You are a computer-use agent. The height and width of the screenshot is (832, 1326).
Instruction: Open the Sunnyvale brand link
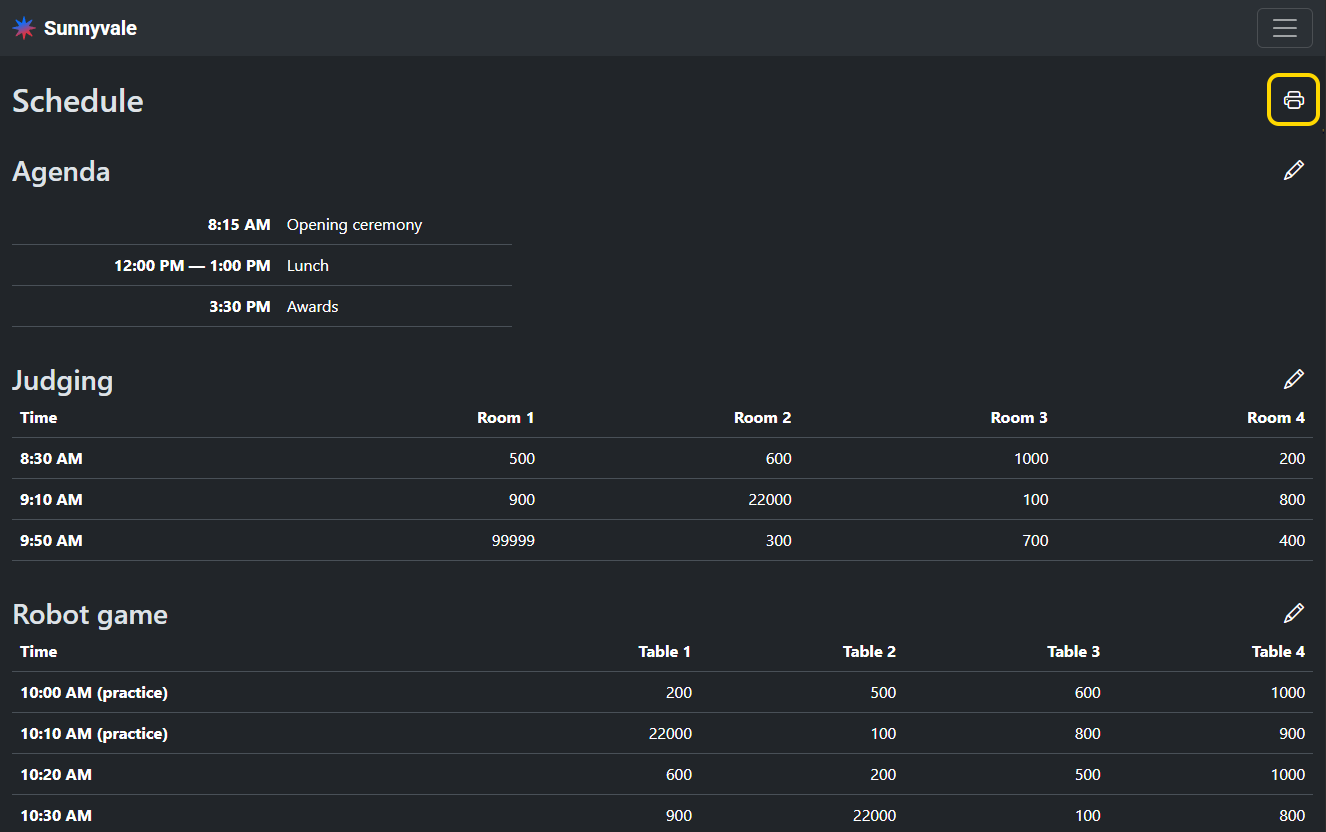(x=90, y=28)
